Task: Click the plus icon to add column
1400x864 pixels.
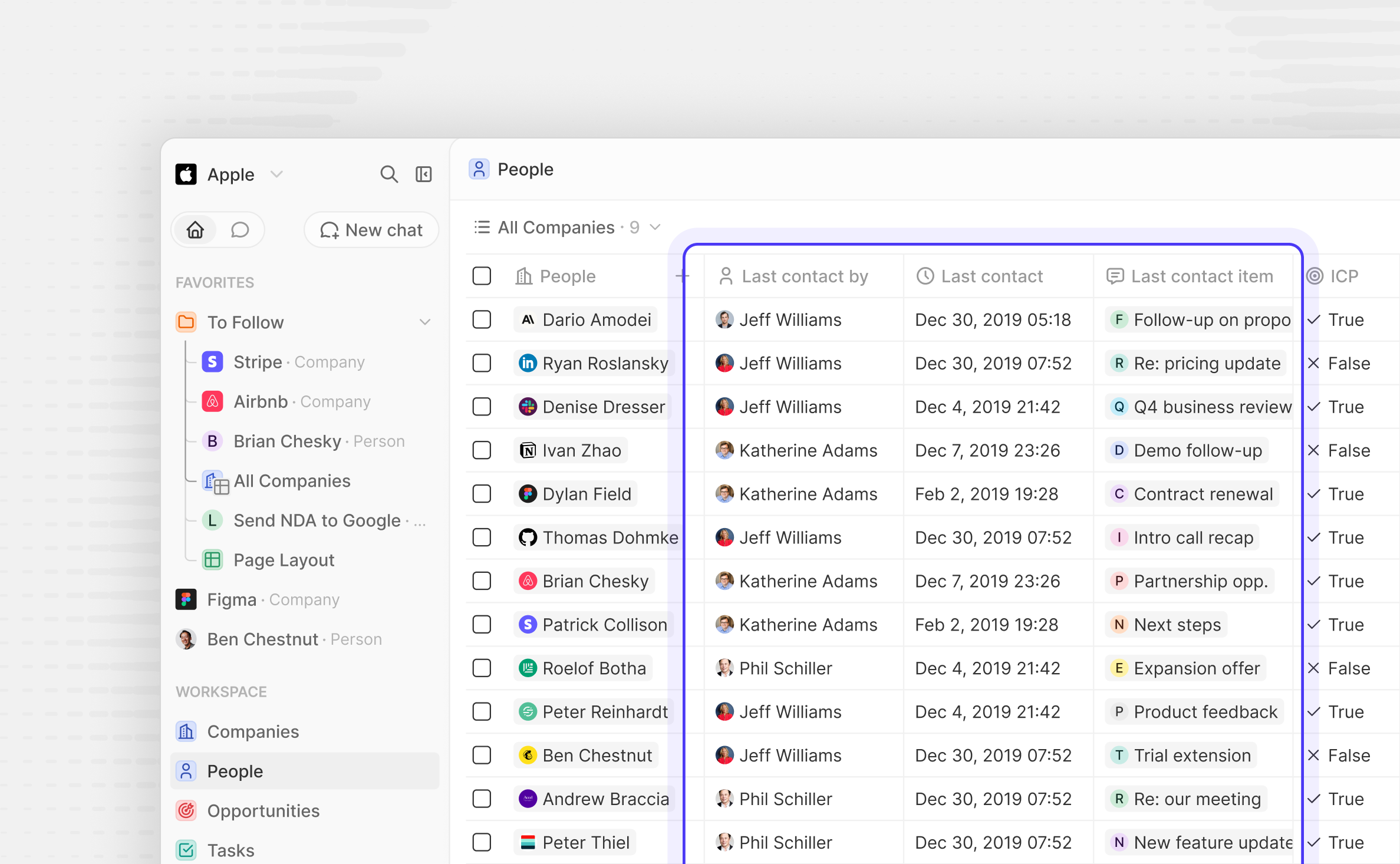Action: coord(682,276)
